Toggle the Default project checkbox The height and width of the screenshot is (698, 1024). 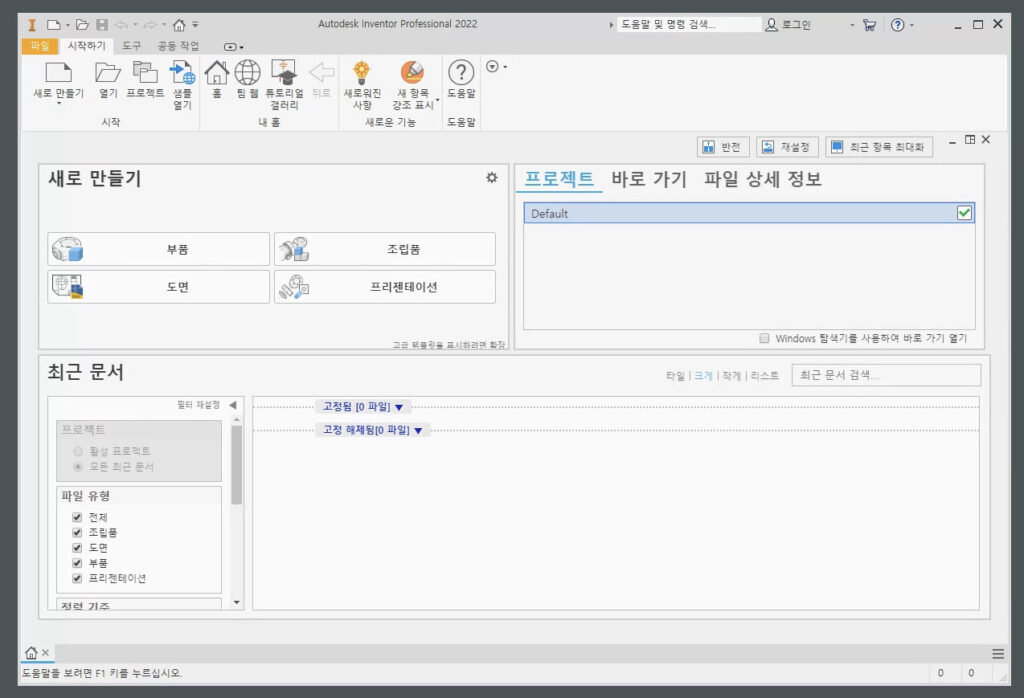964,213
